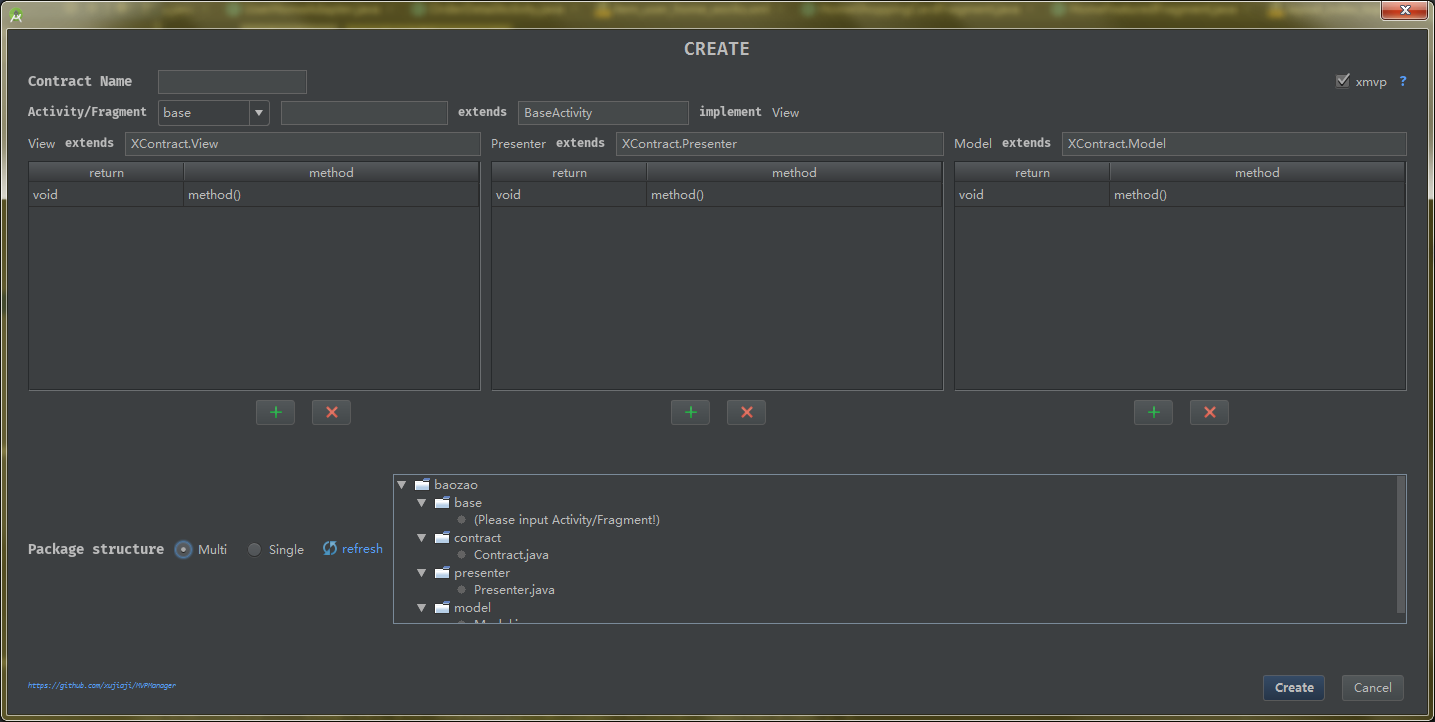
Task: Select the void cell in Model table
Action: [x=1032, y=195]
